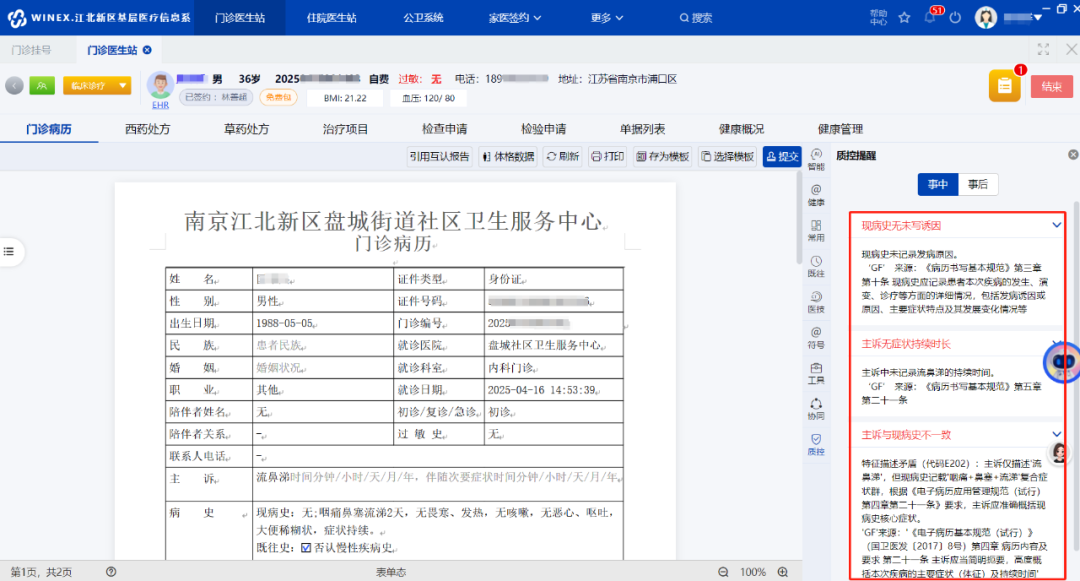This screenshot has width=1080, height=581.
Task: Click the help question mark in status bar
Action: (x=111, y=572)
